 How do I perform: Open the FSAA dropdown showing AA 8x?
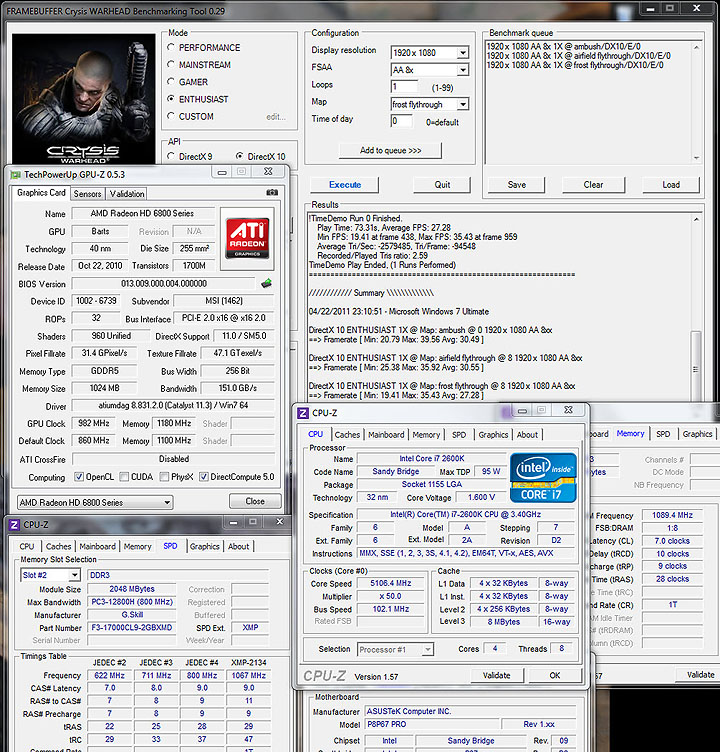[x=462, y=70]
